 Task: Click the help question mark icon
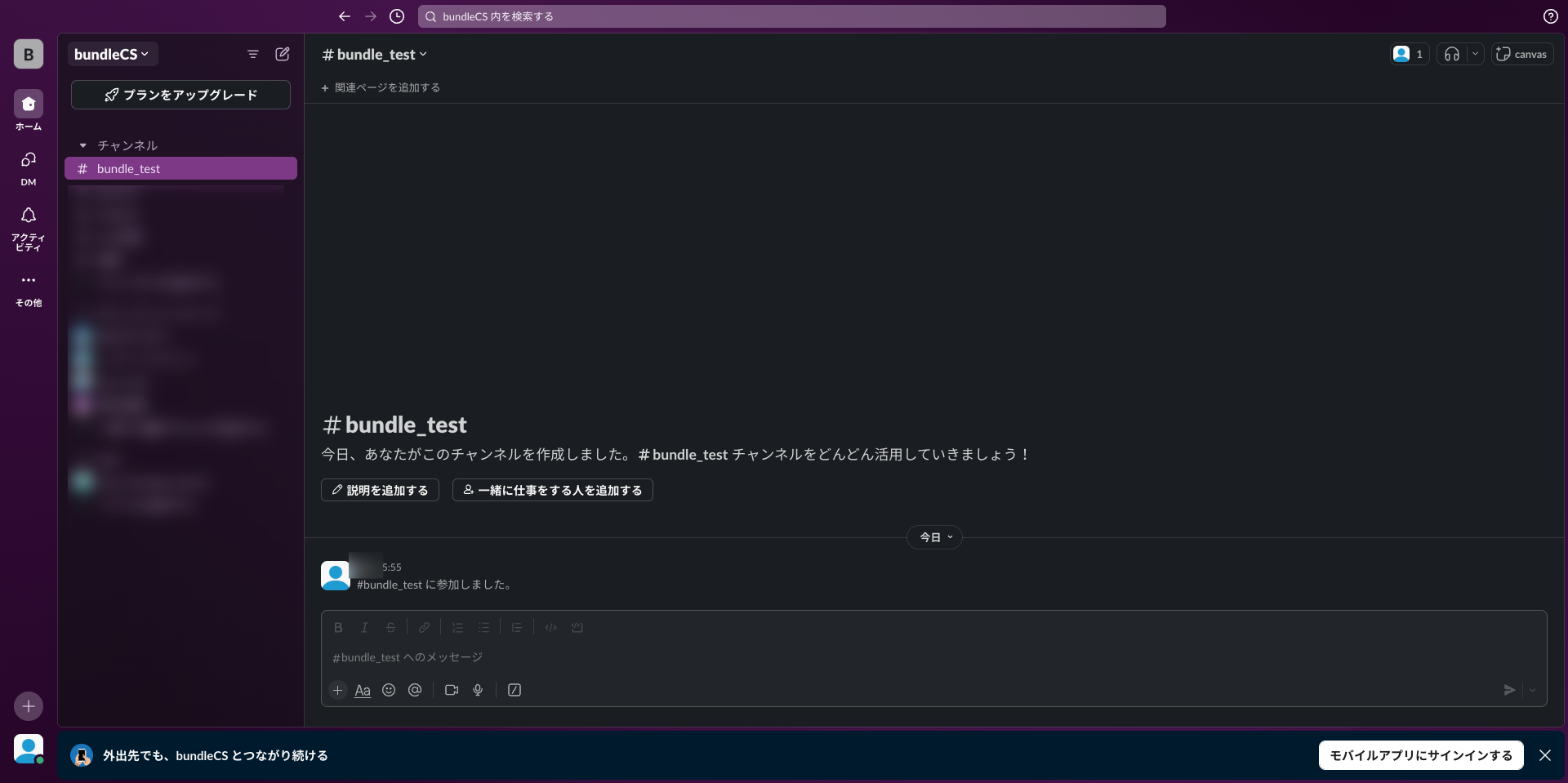coord(1550,16)
